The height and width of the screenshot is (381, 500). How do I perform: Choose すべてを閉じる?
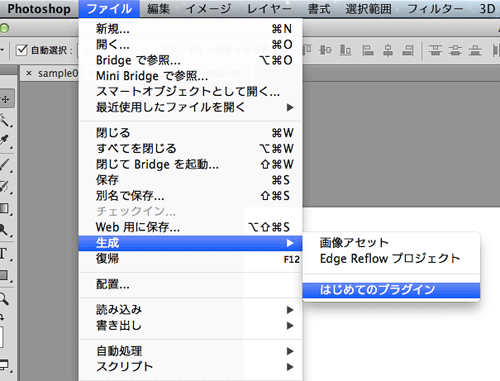(191, 148)
